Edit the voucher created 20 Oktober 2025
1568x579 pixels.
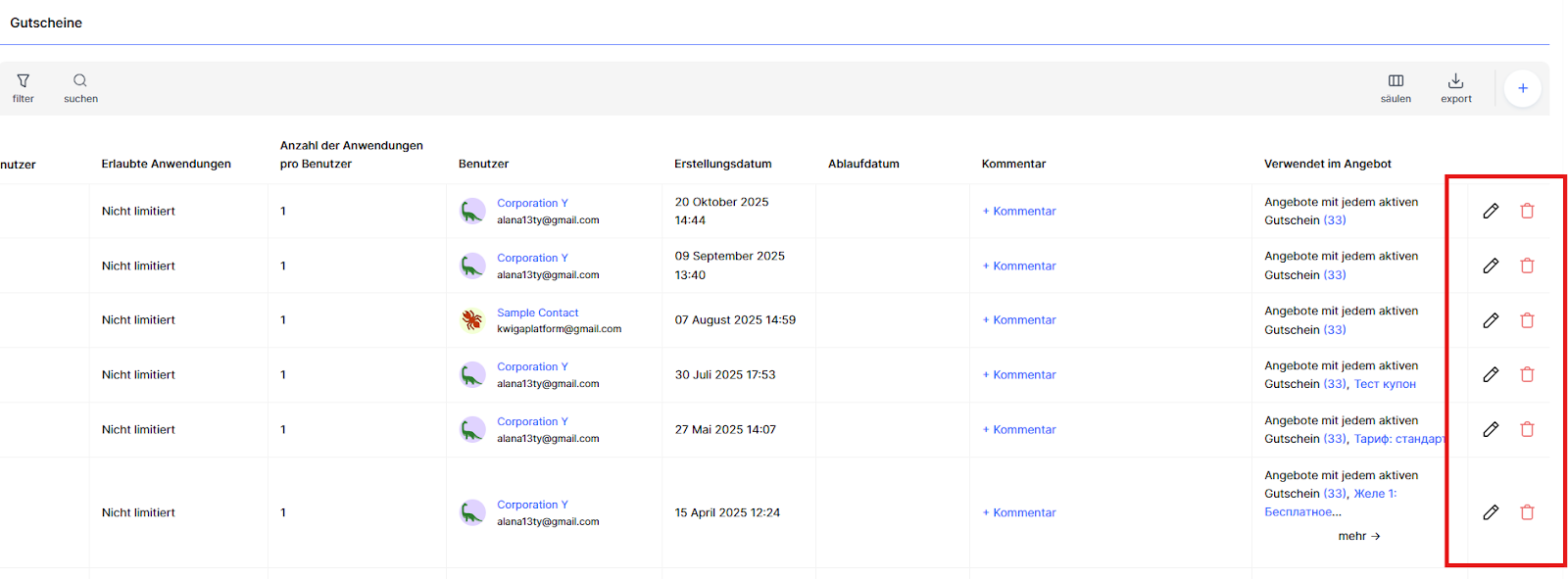tap(1491, 211)
